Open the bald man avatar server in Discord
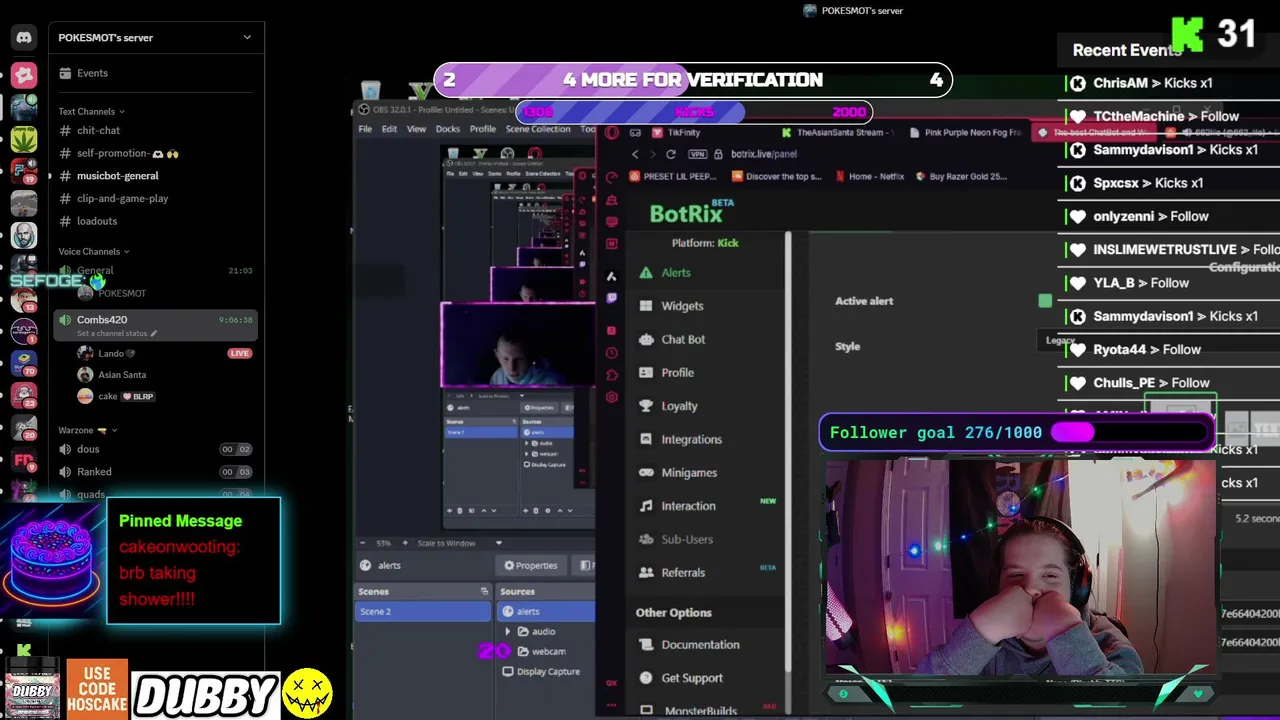Viewport: 1280px width, 720px height. pos(24,235)
